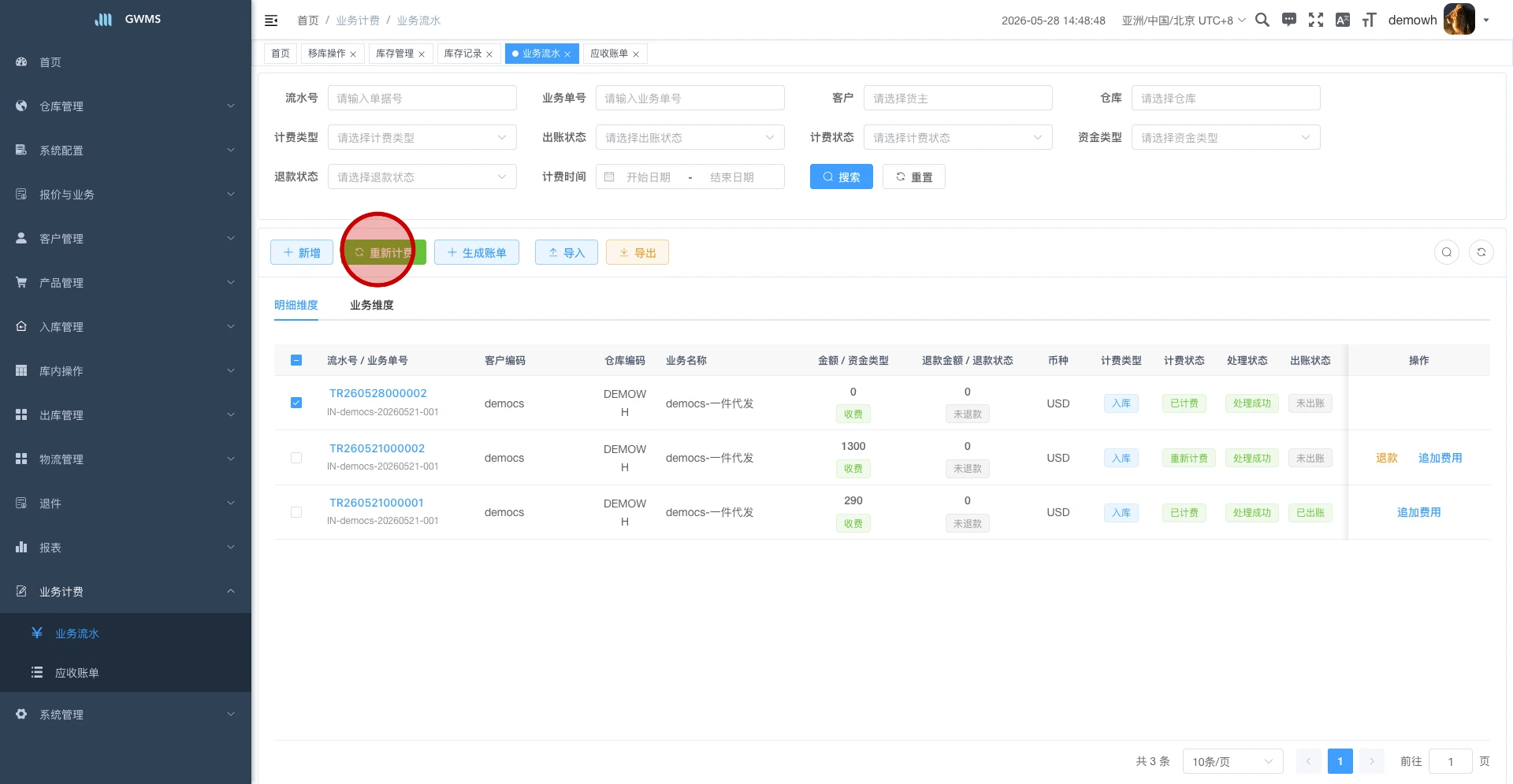Uncheck the TR260528000002 row checkbox

(296, 403)
